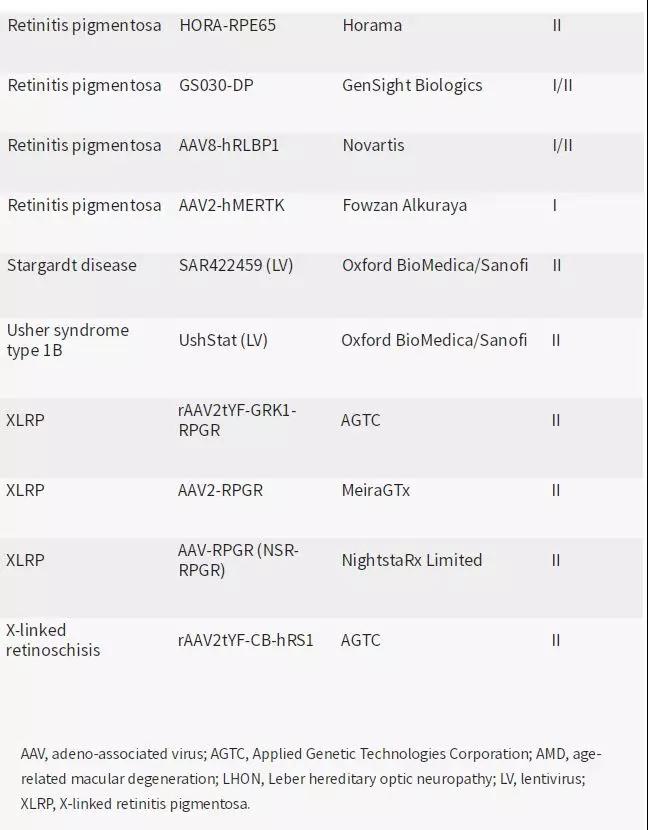Screen dimensions: 648x830
Task: Click the rAAV2tYF-CB-hRS1 product cell
Action: pyautogui.click(x=246, y=640)
